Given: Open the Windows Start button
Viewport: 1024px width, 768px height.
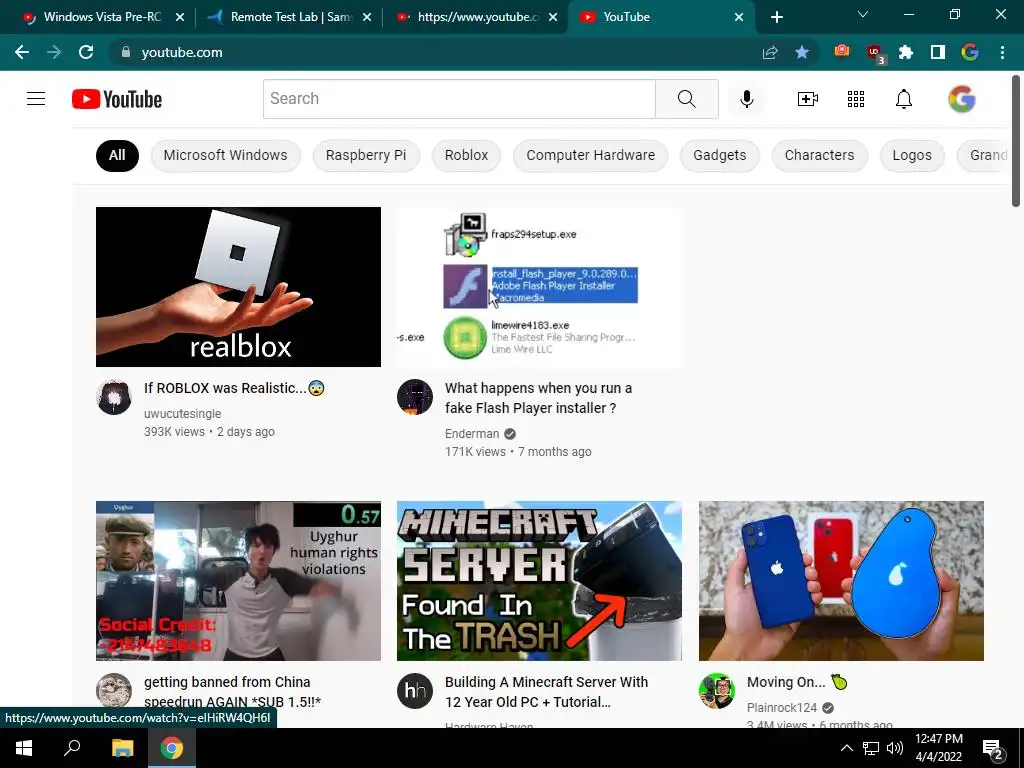Looking at the screenshot, I should [x=24, y=748].
